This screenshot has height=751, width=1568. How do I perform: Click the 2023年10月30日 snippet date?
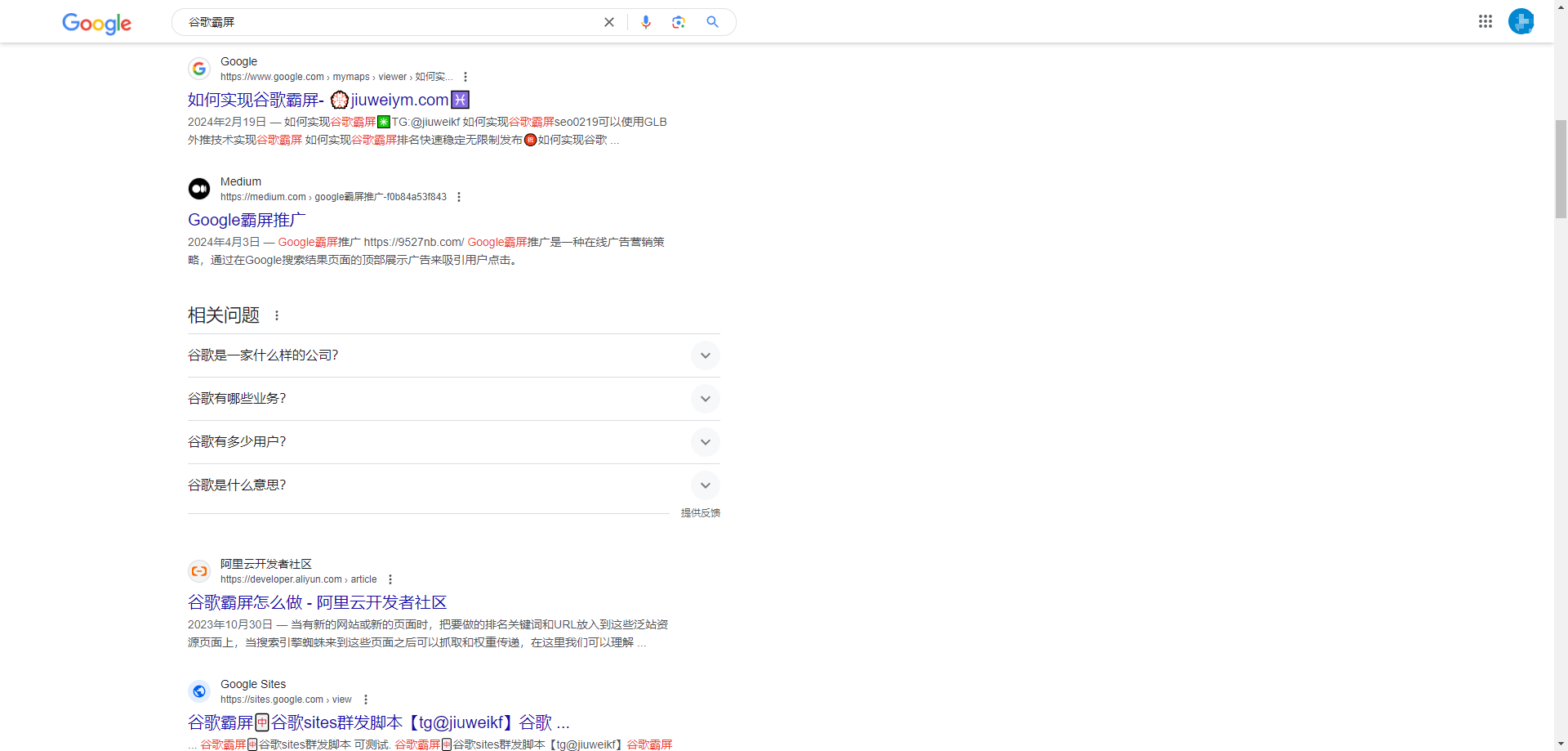pos(230,624)
